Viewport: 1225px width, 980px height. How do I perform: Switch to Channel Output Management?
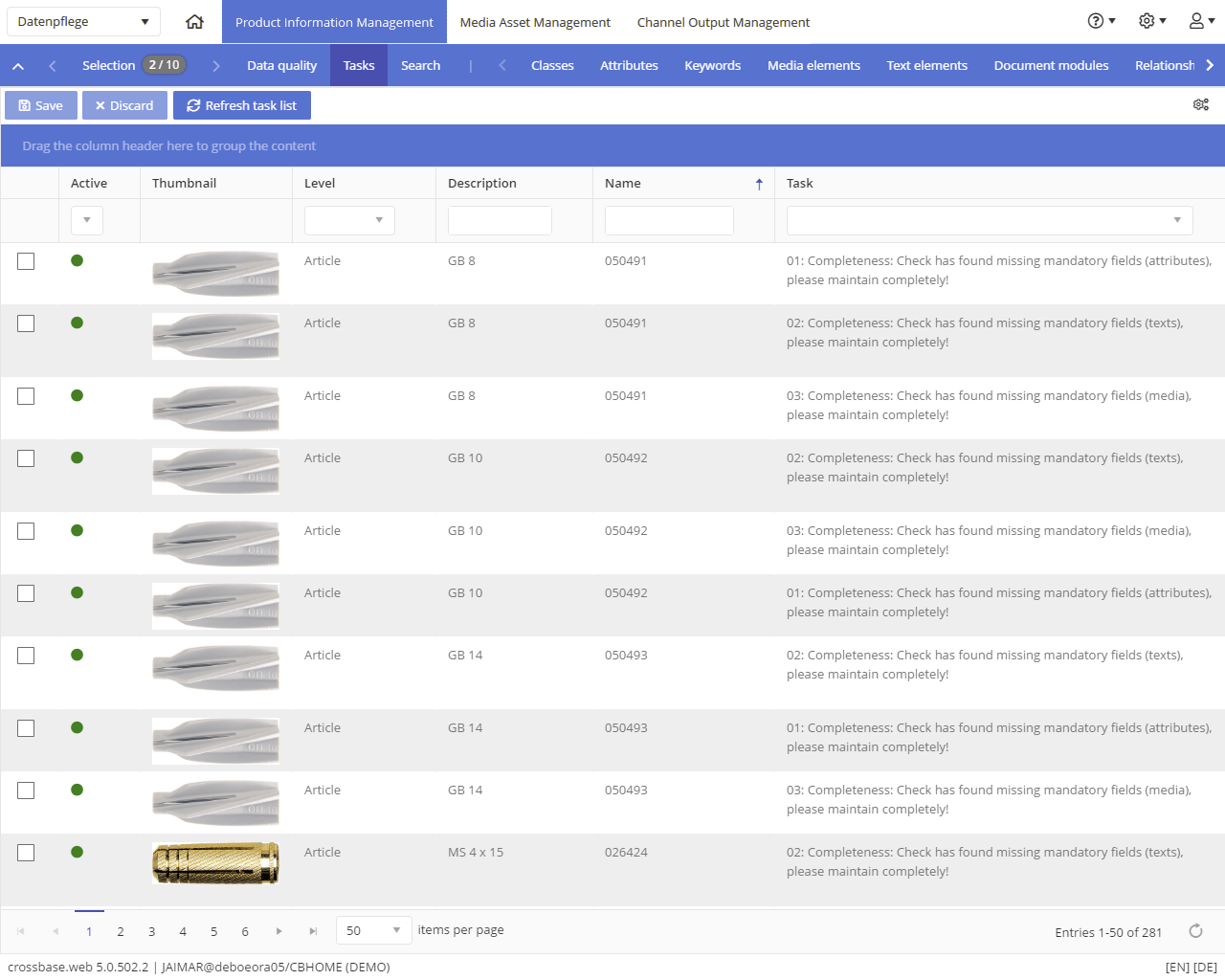click(724, 22)
